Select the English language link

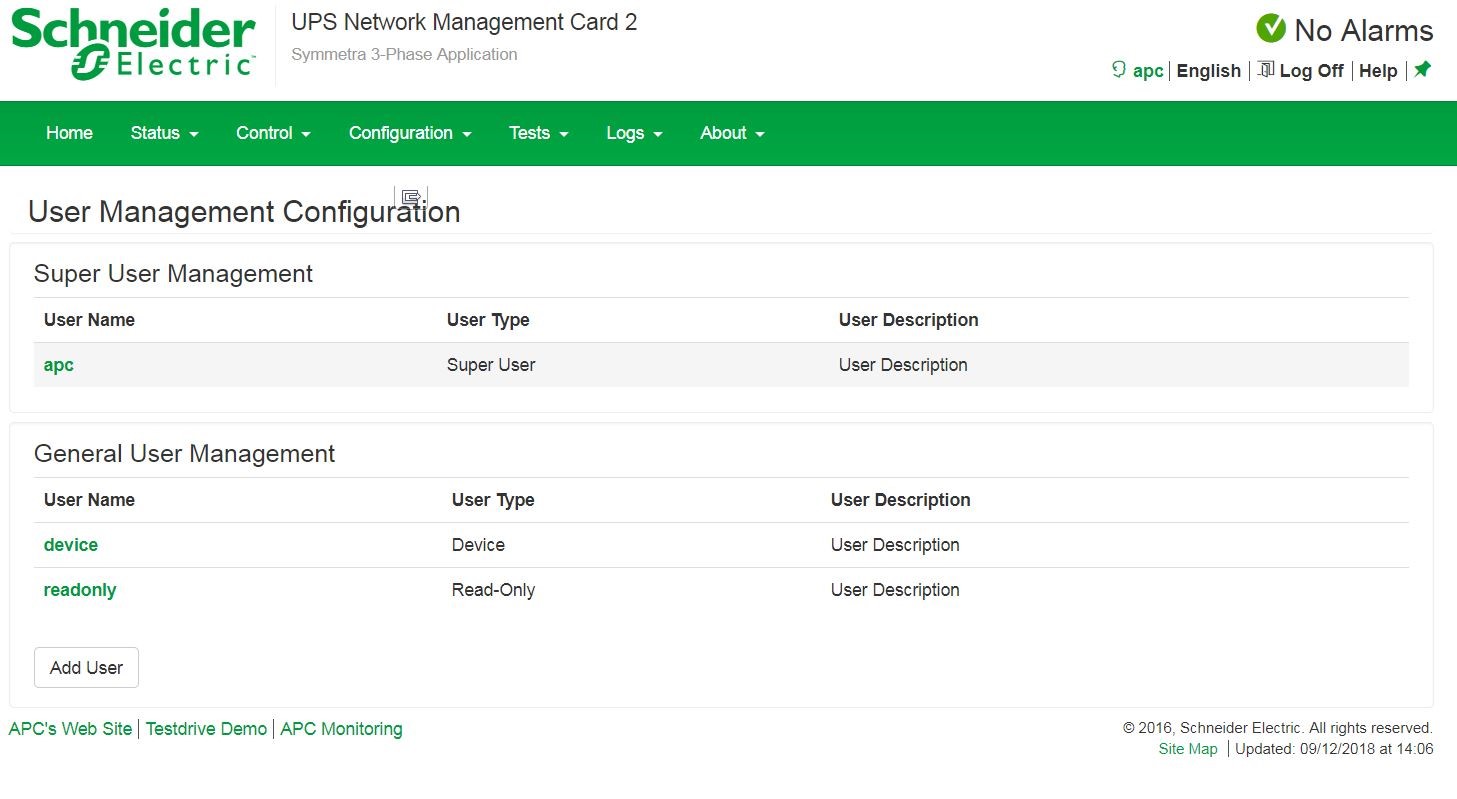coord(1208,71)
